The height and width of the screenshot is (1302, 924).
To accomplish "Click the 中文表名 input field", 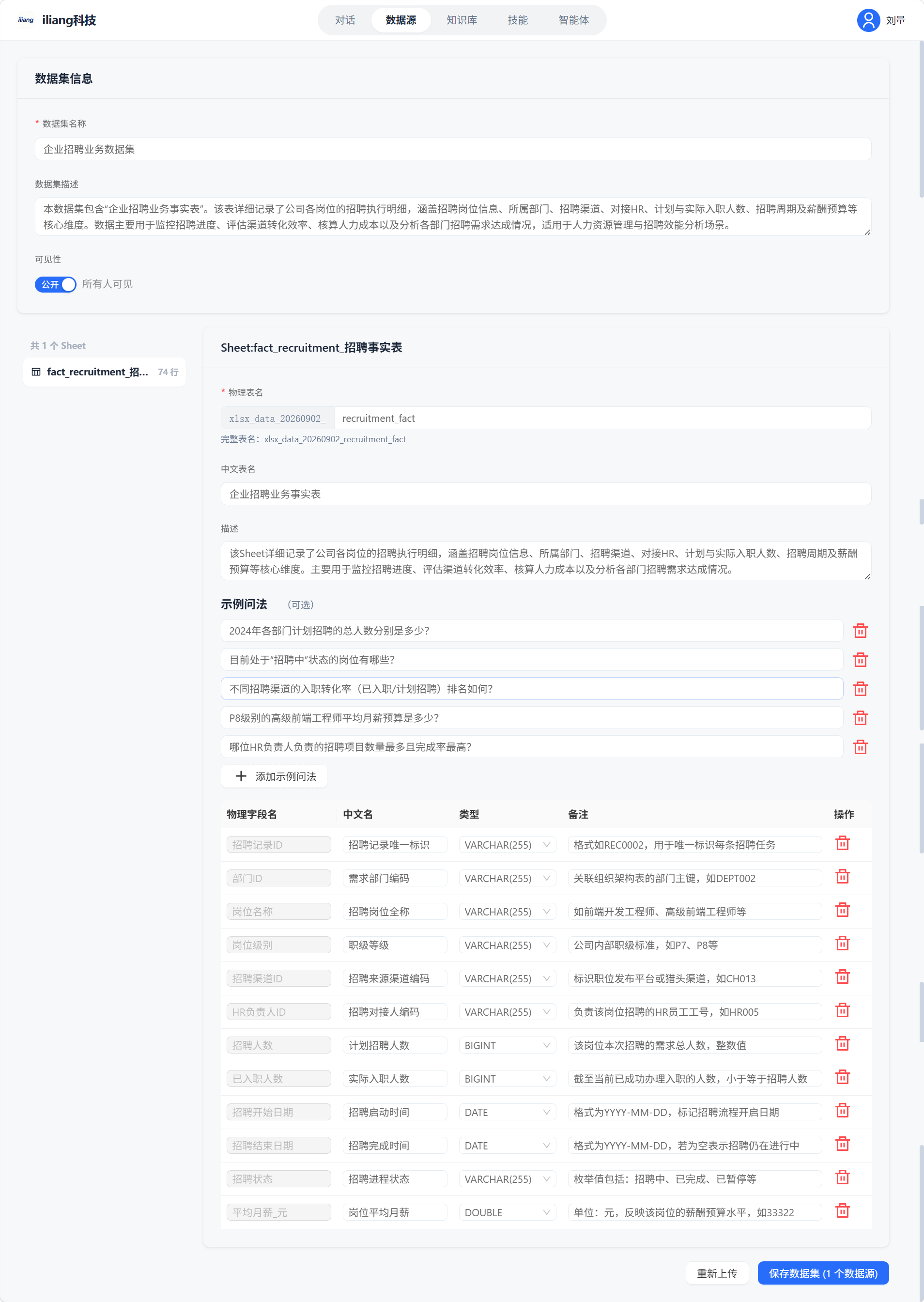I will pyautogui.click(x=546, y=494).
